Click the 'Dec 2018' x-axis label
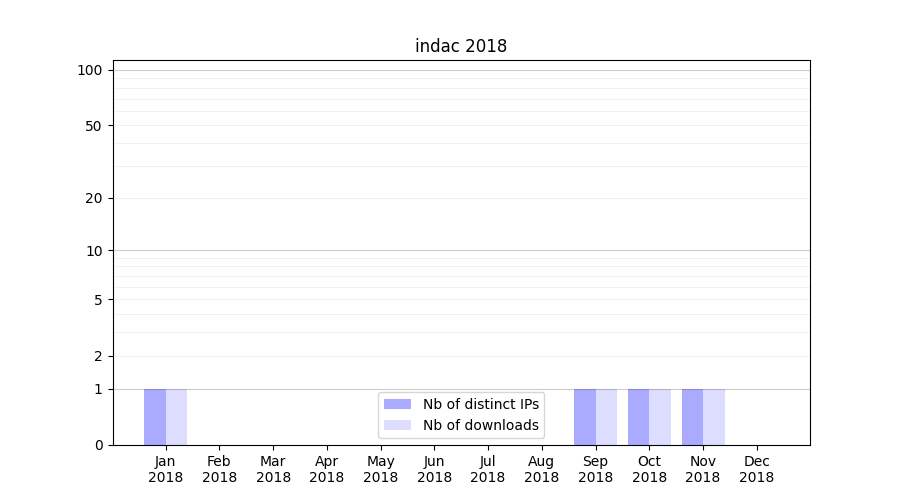 [x=756, y=469]
